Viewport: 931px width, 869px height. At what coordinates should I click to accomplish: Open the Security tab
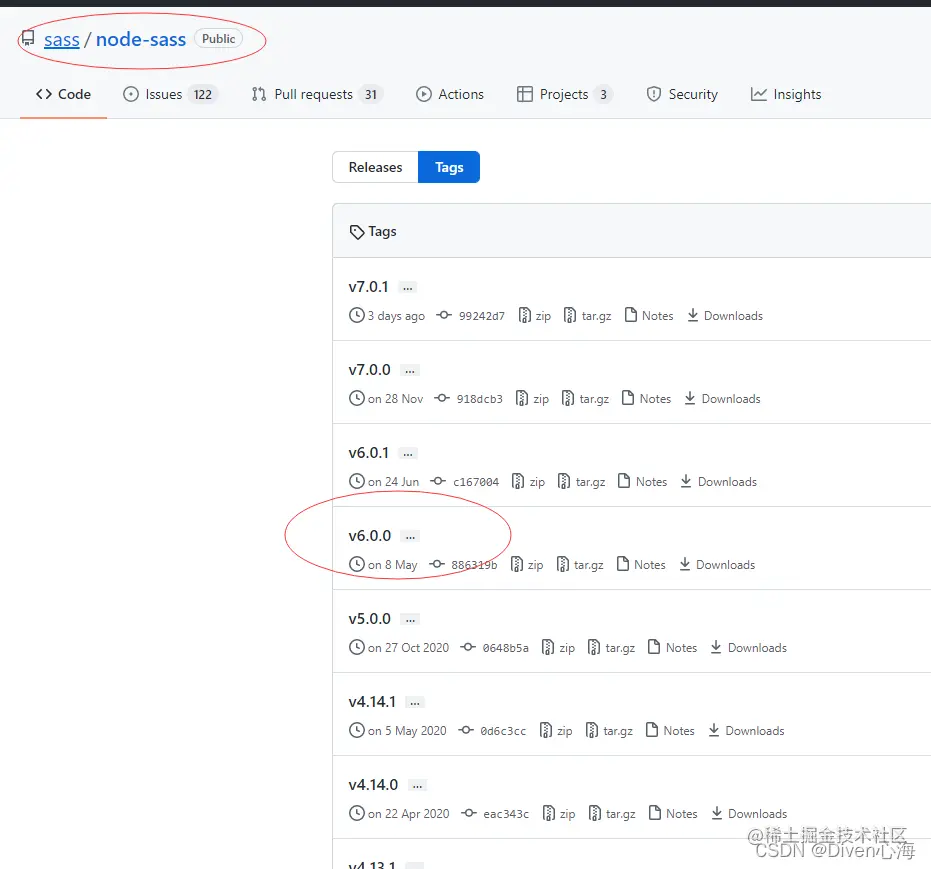pyautogui.click(x=682, y=94)
